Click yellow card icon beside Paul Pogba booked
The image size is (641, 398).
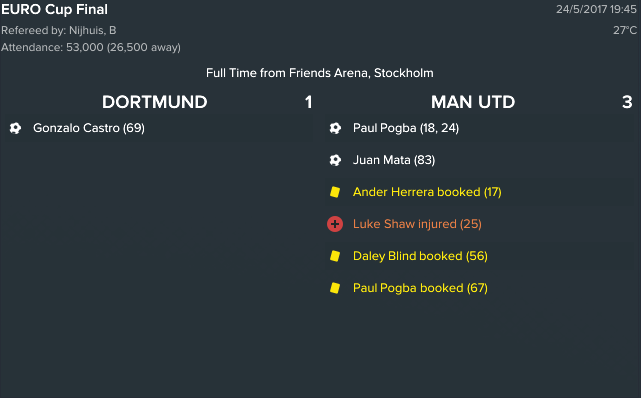(335, 288)
